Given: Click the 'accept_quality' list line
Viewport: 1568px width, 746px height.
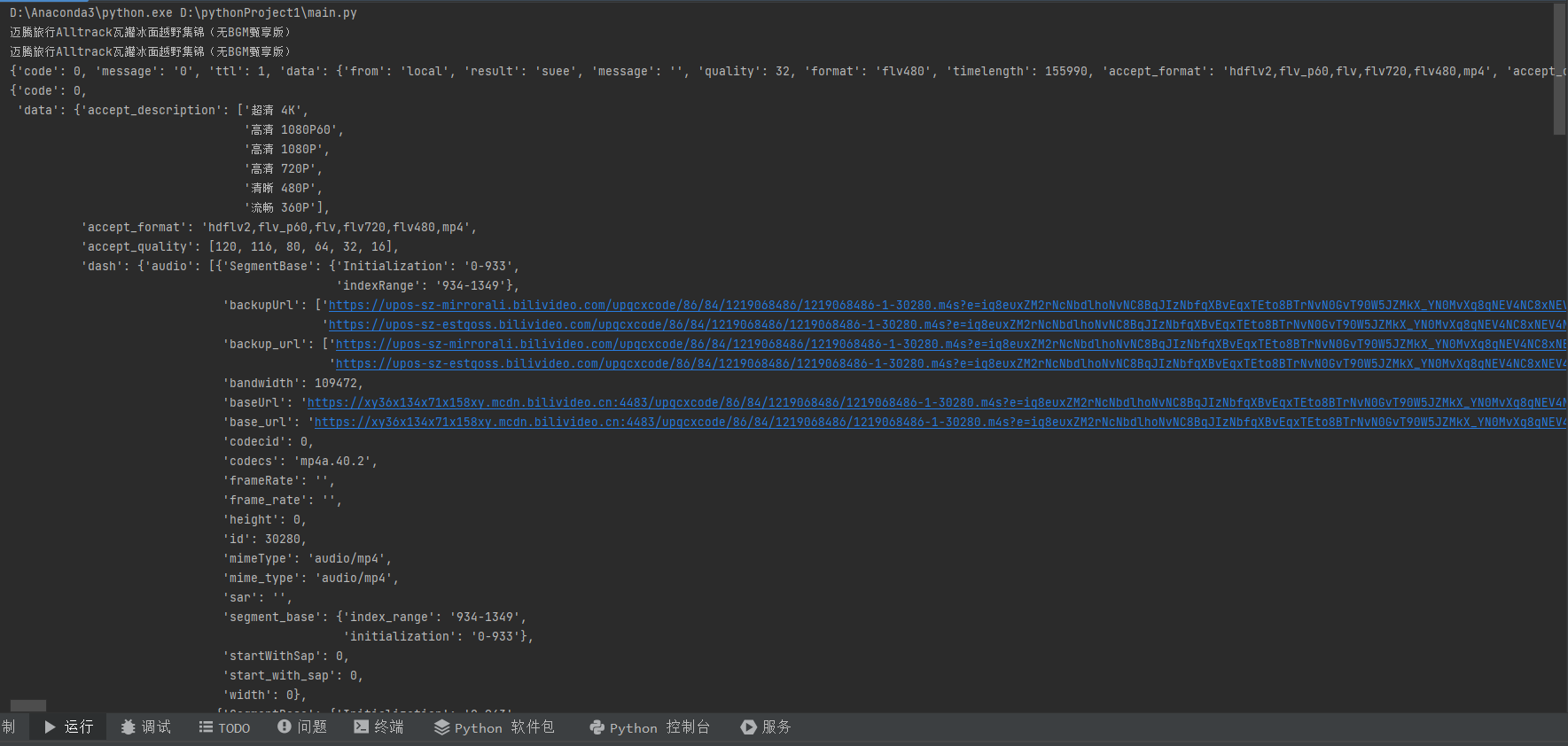Looking at the screenshot, I should coord(239,247).
